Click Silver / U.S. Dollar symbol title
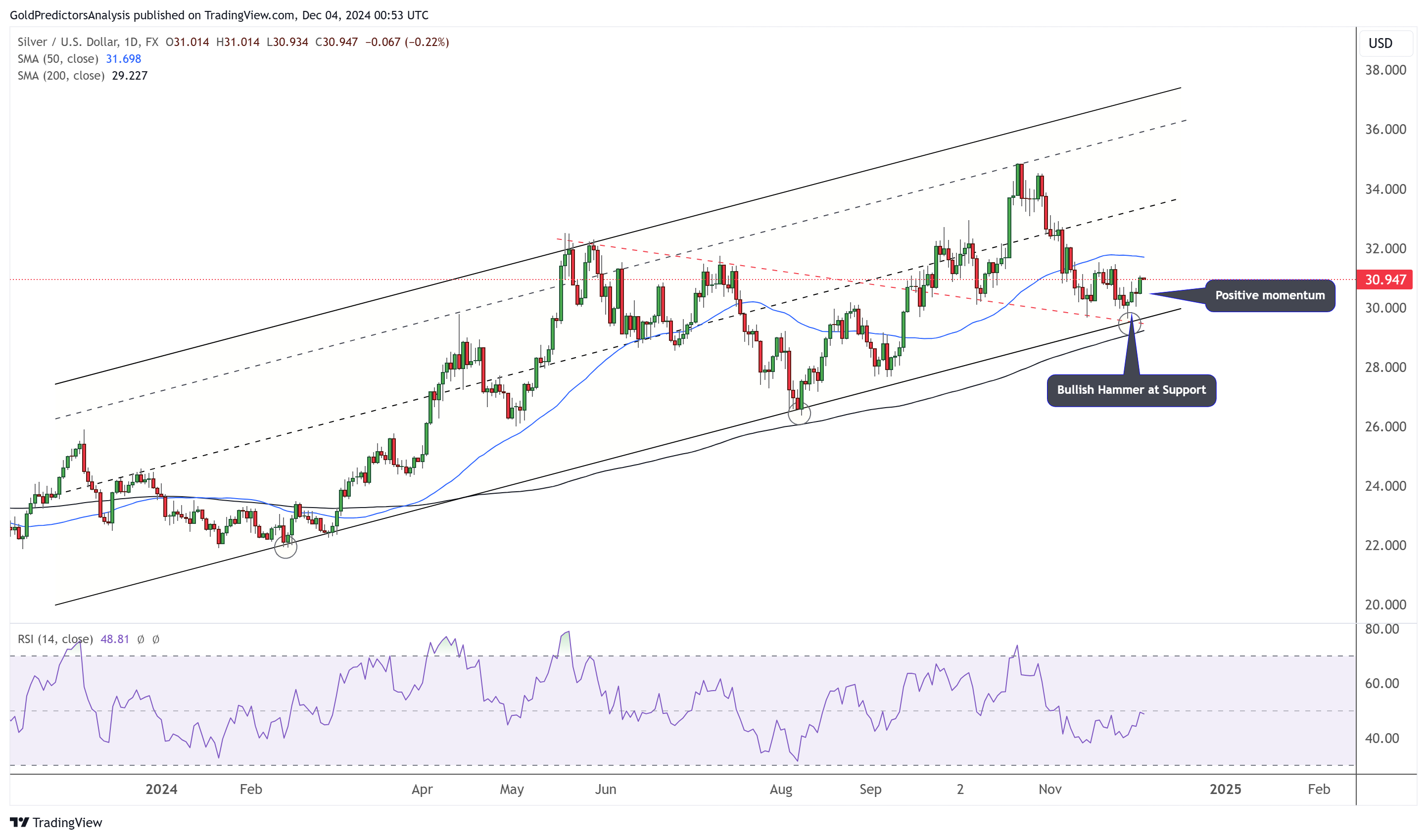Image resolution: width=1427 pixels, height=840 pixels. coord(67,42)
